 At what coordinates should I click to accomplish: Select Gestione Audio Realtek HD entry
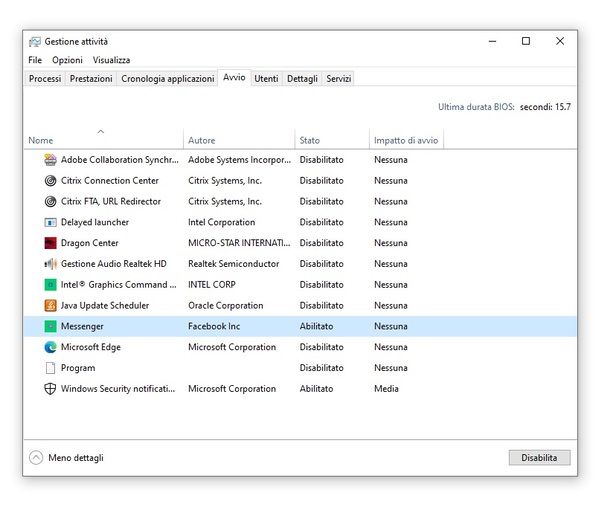(114, 264)
